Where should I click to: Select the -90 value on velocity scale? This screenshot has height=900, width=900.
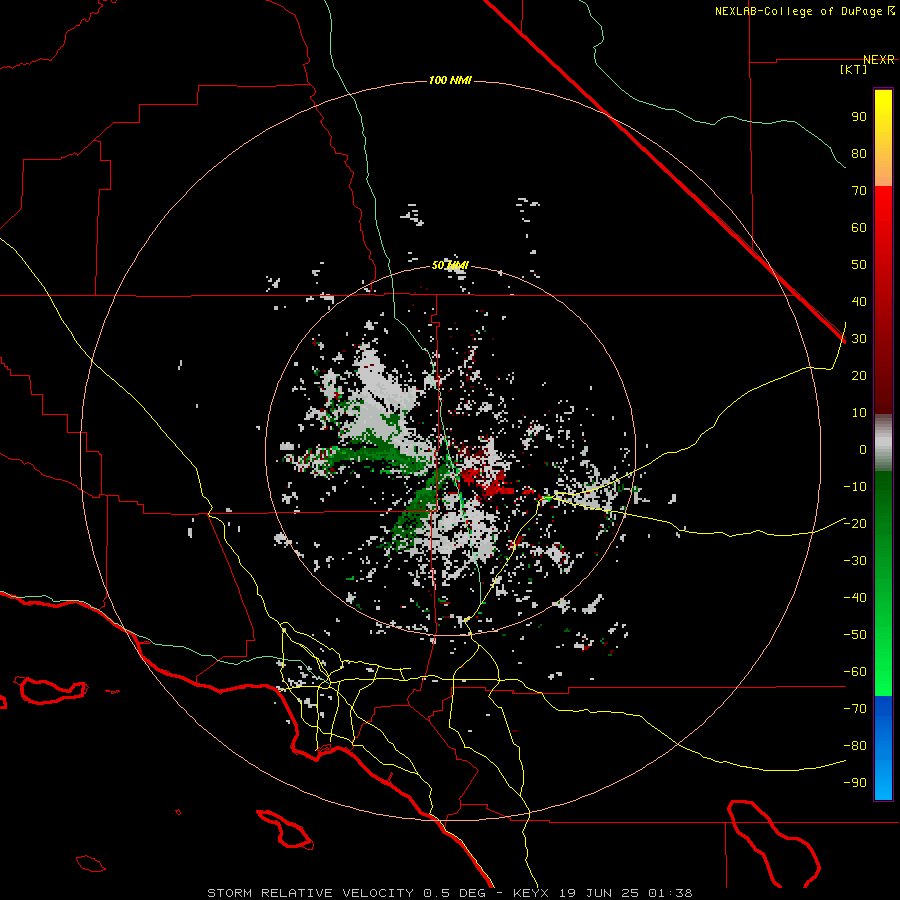[x=855, y=783]
